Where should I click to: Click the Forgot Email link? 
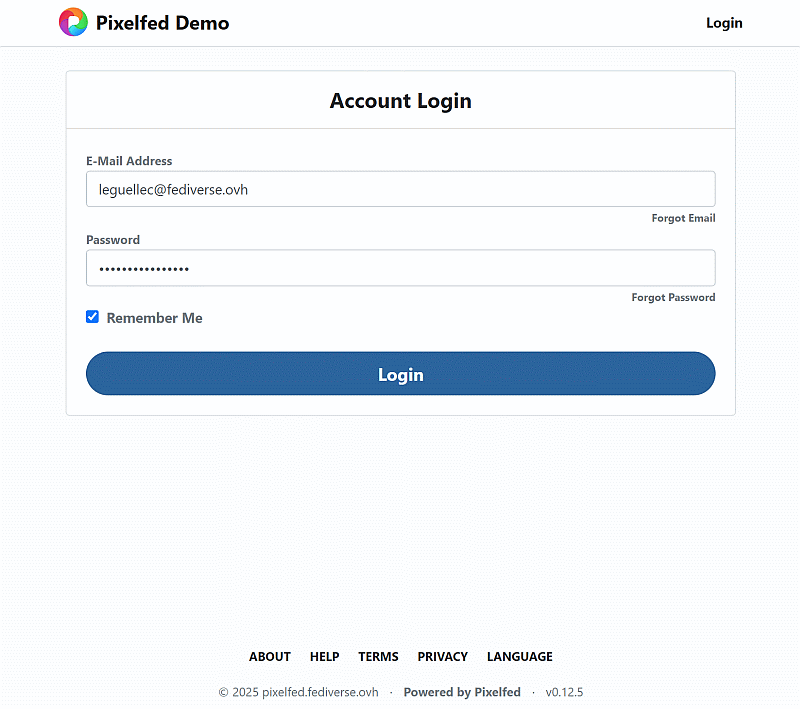[x=683, y=218]
